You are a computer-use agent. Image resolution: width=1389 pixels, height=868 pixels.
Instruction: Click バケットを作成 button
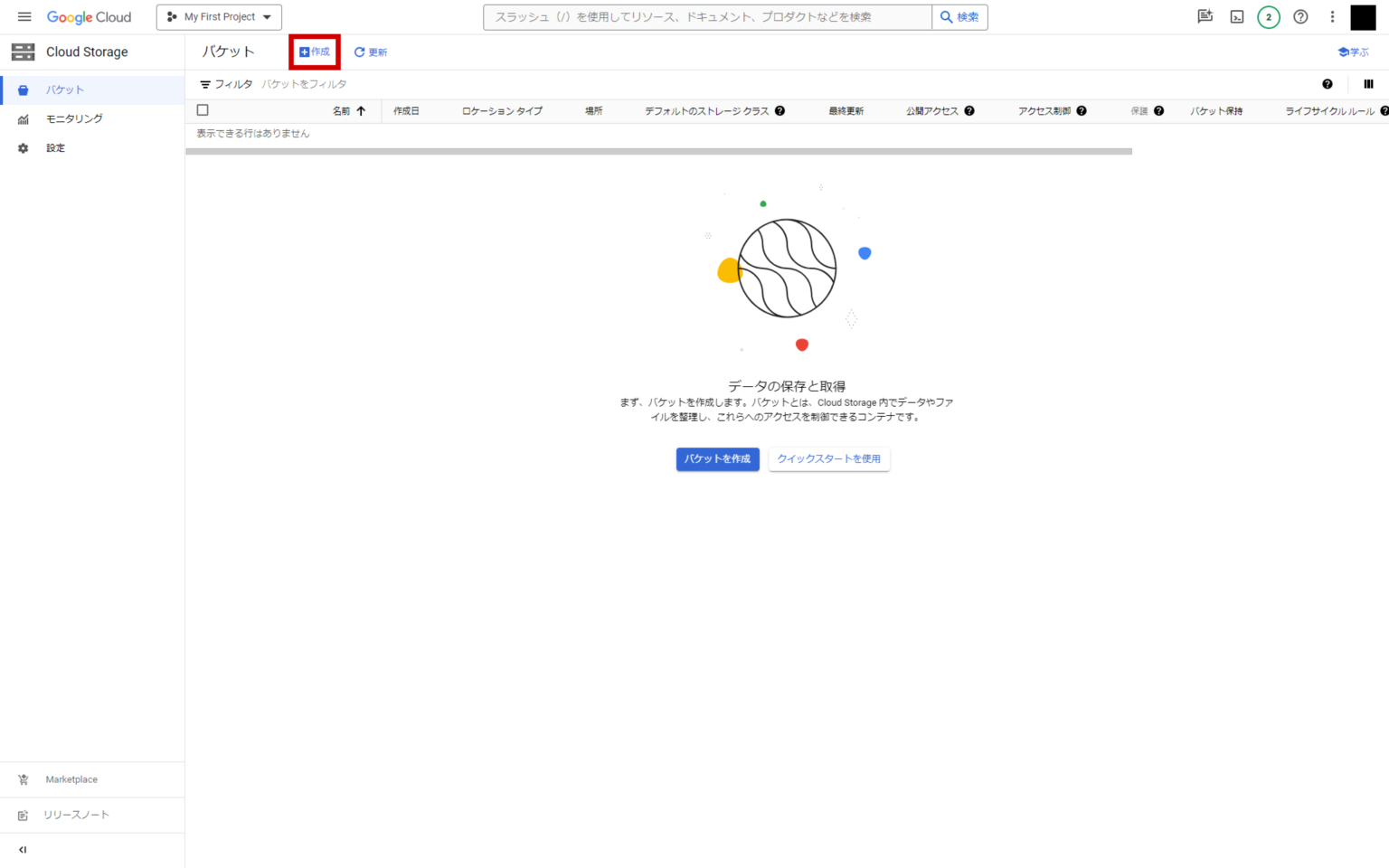click(x=717, y=458)
